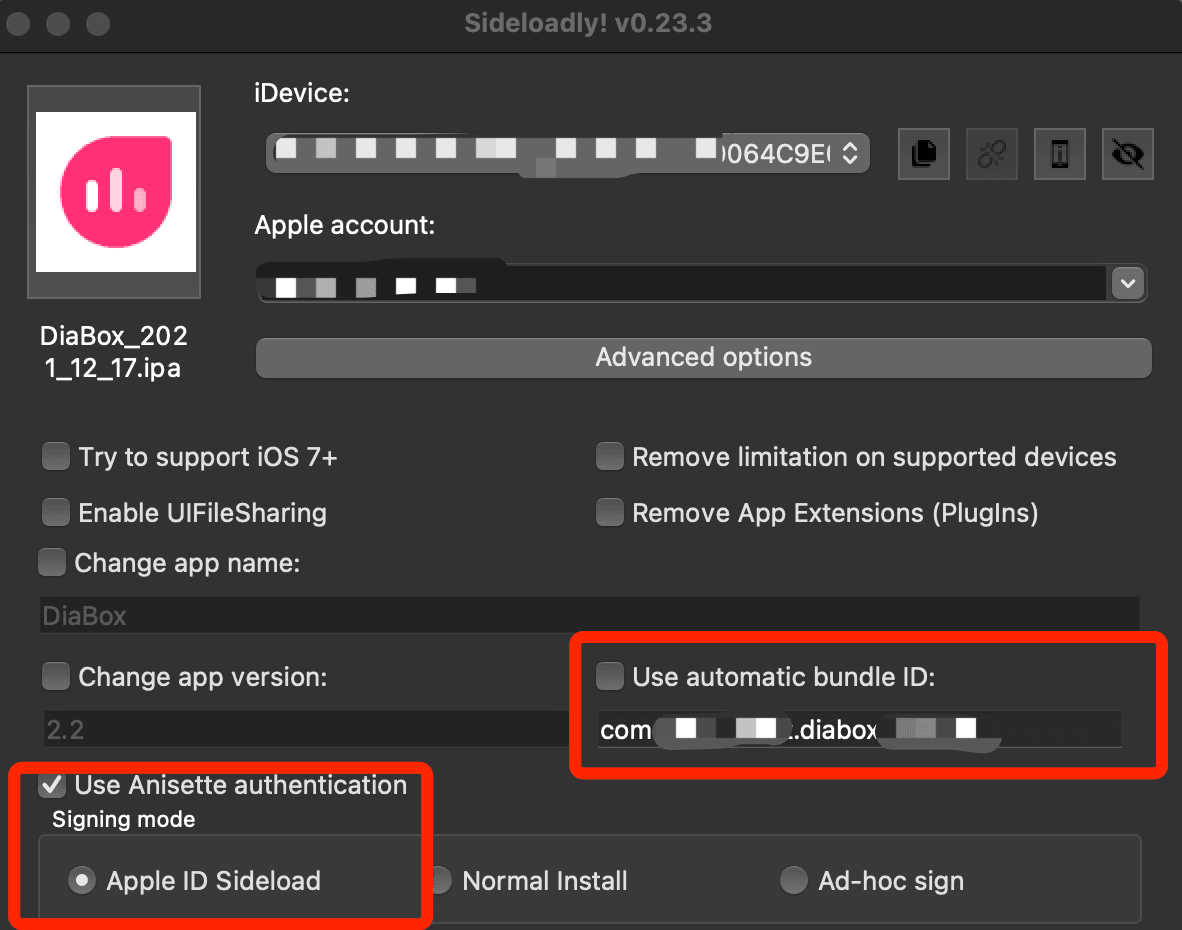Click the Advanced options button

(703, 357)
